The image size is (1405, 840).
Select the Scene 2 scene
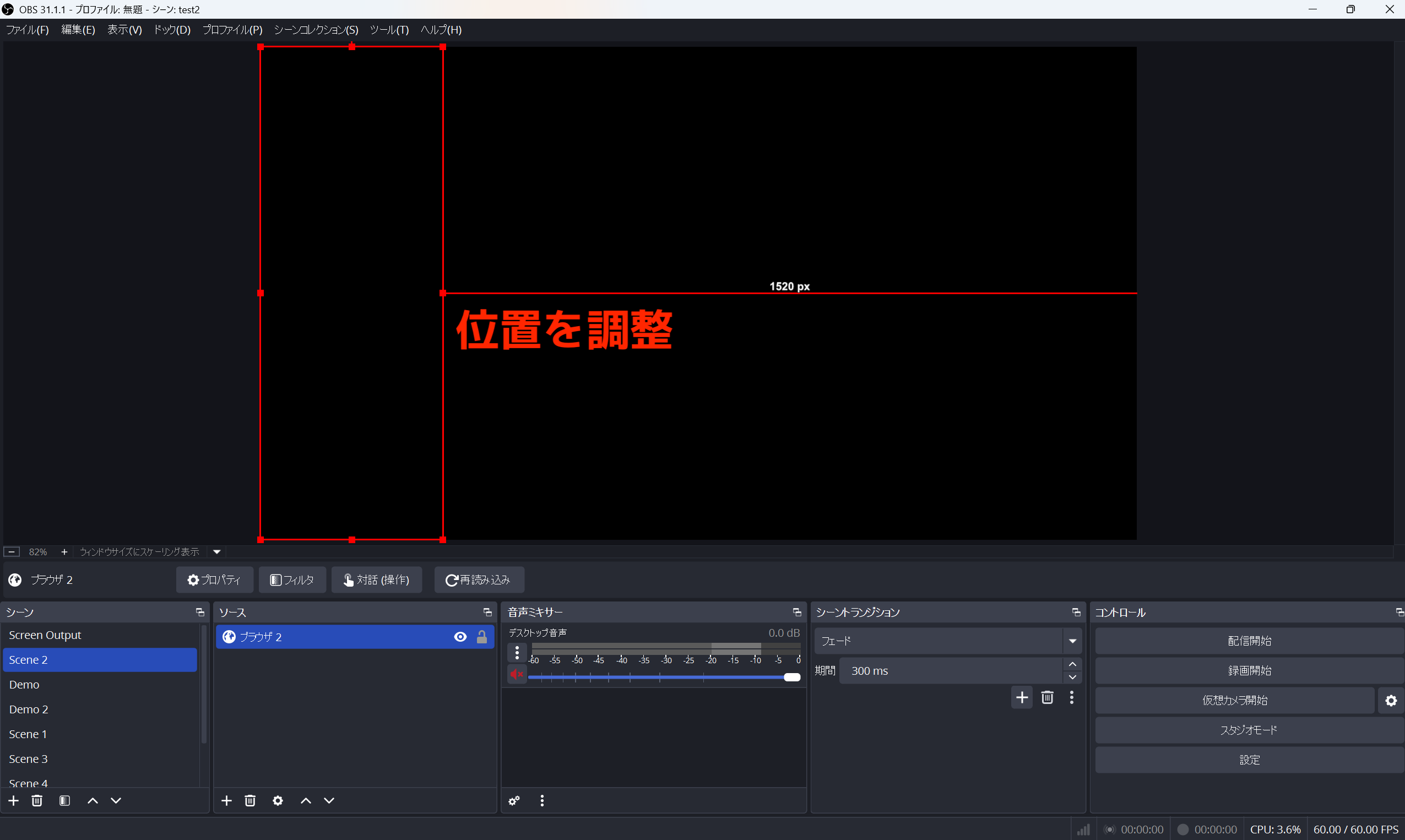(100, 660)
